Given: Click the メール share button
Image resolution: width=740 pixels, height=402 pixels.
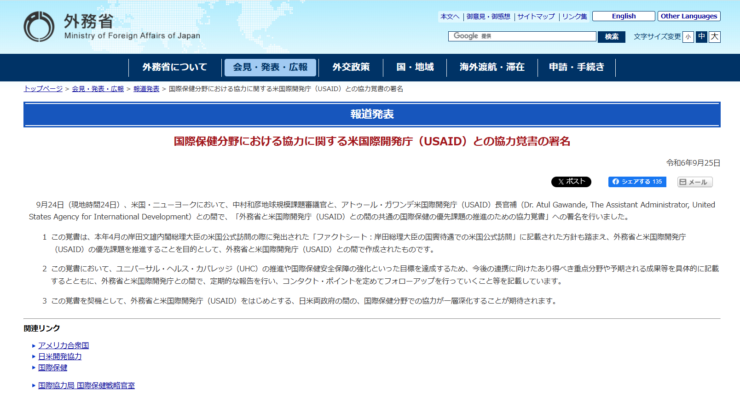Looking at the screenshot, I should pos(695,182).
